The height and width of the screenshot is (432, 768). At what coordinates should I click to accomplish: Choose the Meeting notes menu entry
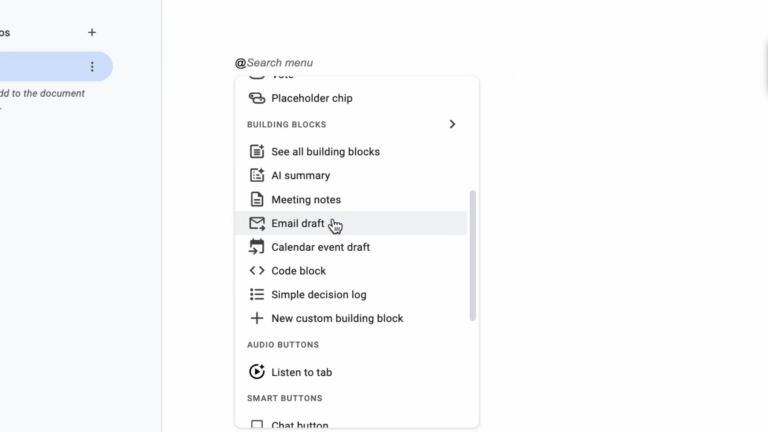click(x=306, y=200)
